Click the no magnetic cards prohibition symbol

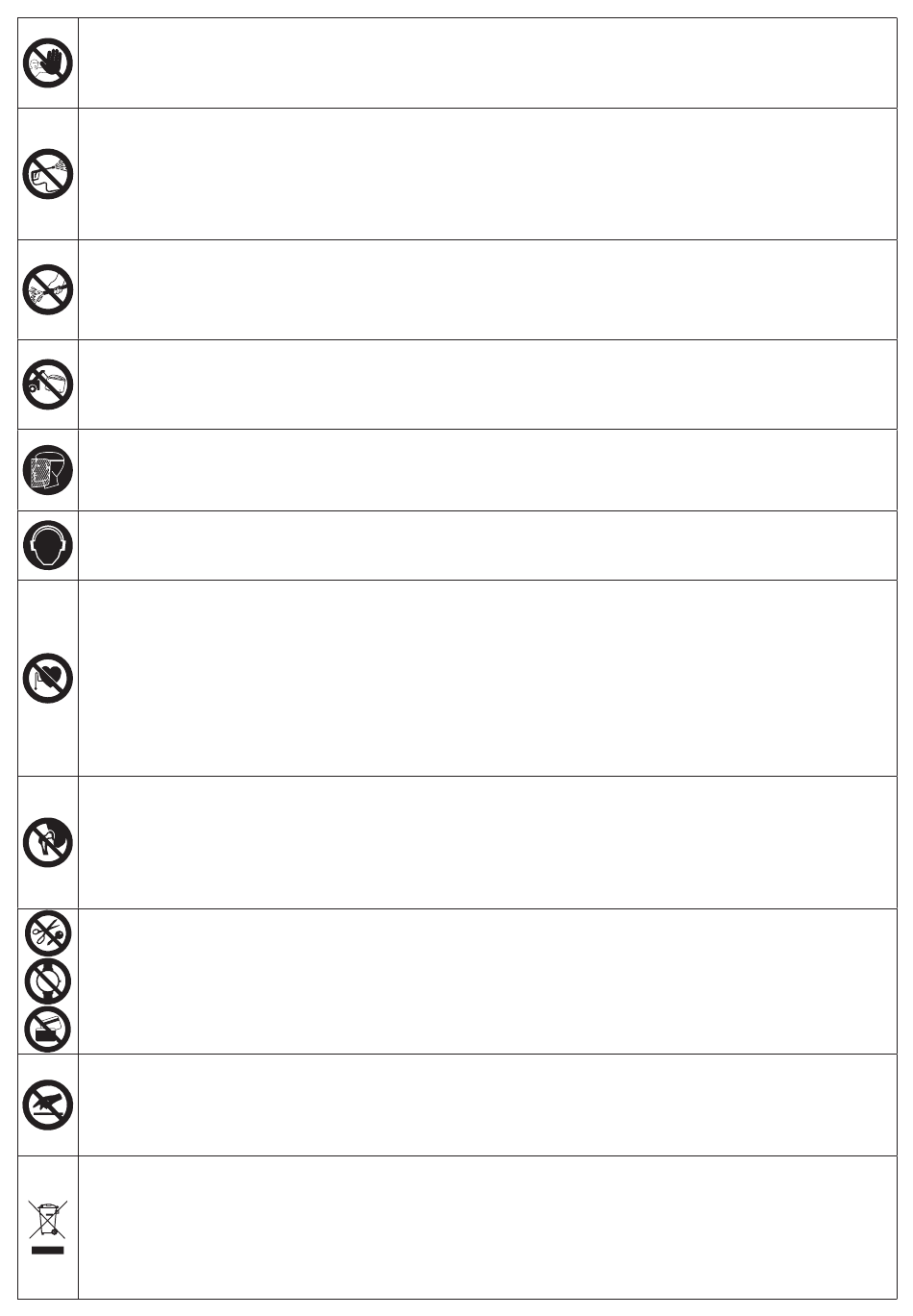[48, 1030]
